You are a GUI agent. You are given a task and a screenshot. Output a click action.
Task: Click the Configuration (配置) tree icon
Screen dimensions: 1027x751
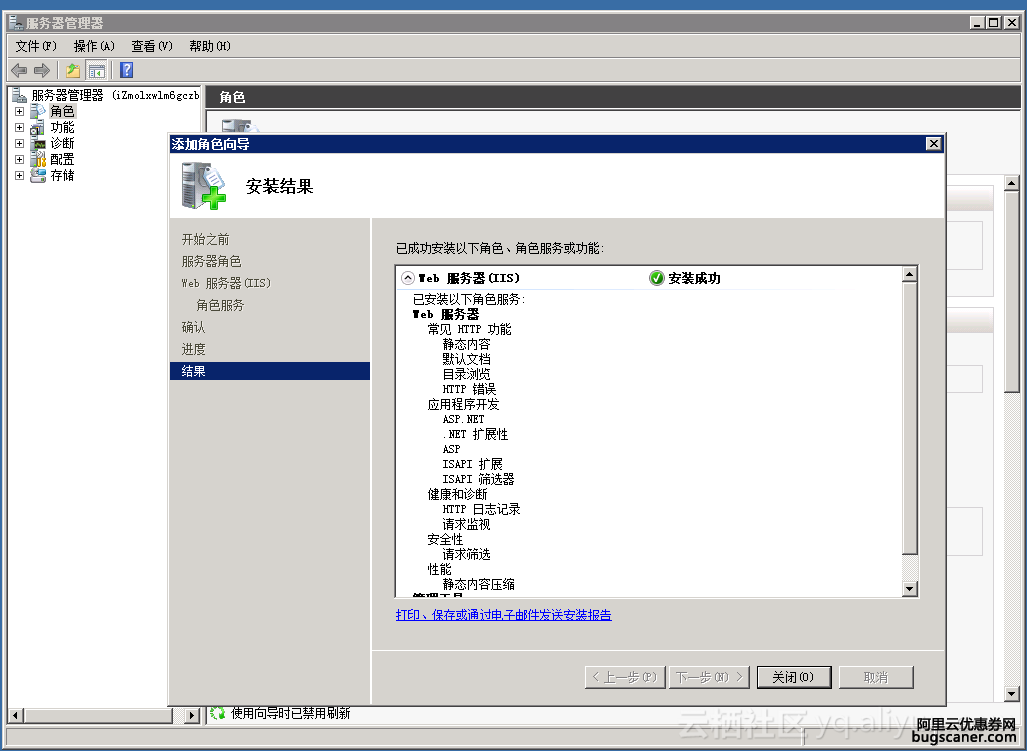point(39,159)
